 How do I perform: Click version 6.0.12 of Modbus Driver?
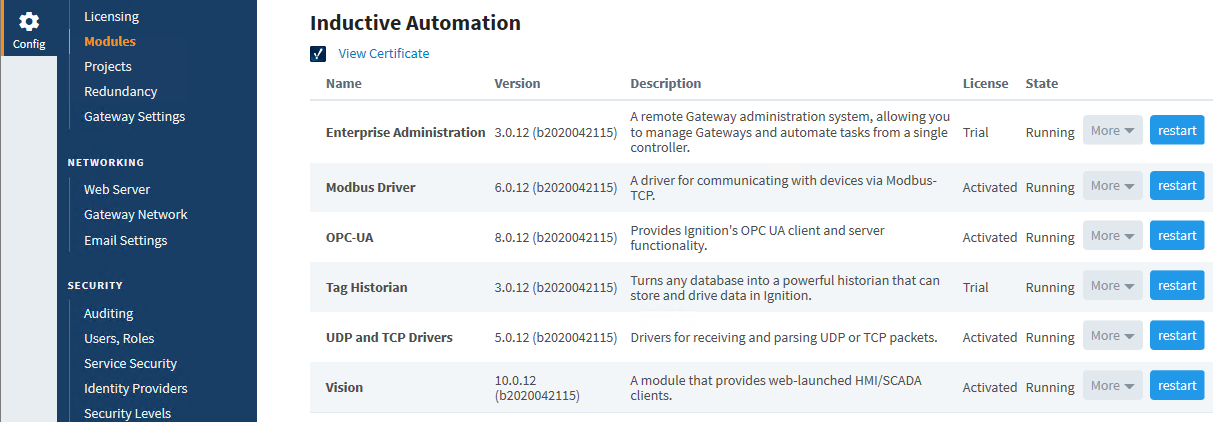556,187
